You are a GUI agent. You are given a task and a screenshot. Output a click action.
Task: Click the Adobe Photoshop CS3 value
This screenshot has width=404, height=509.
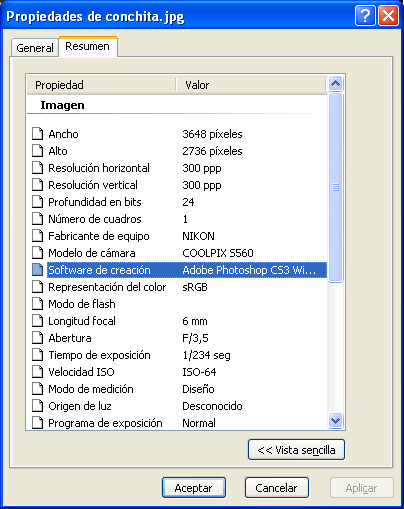coord(249,270)
